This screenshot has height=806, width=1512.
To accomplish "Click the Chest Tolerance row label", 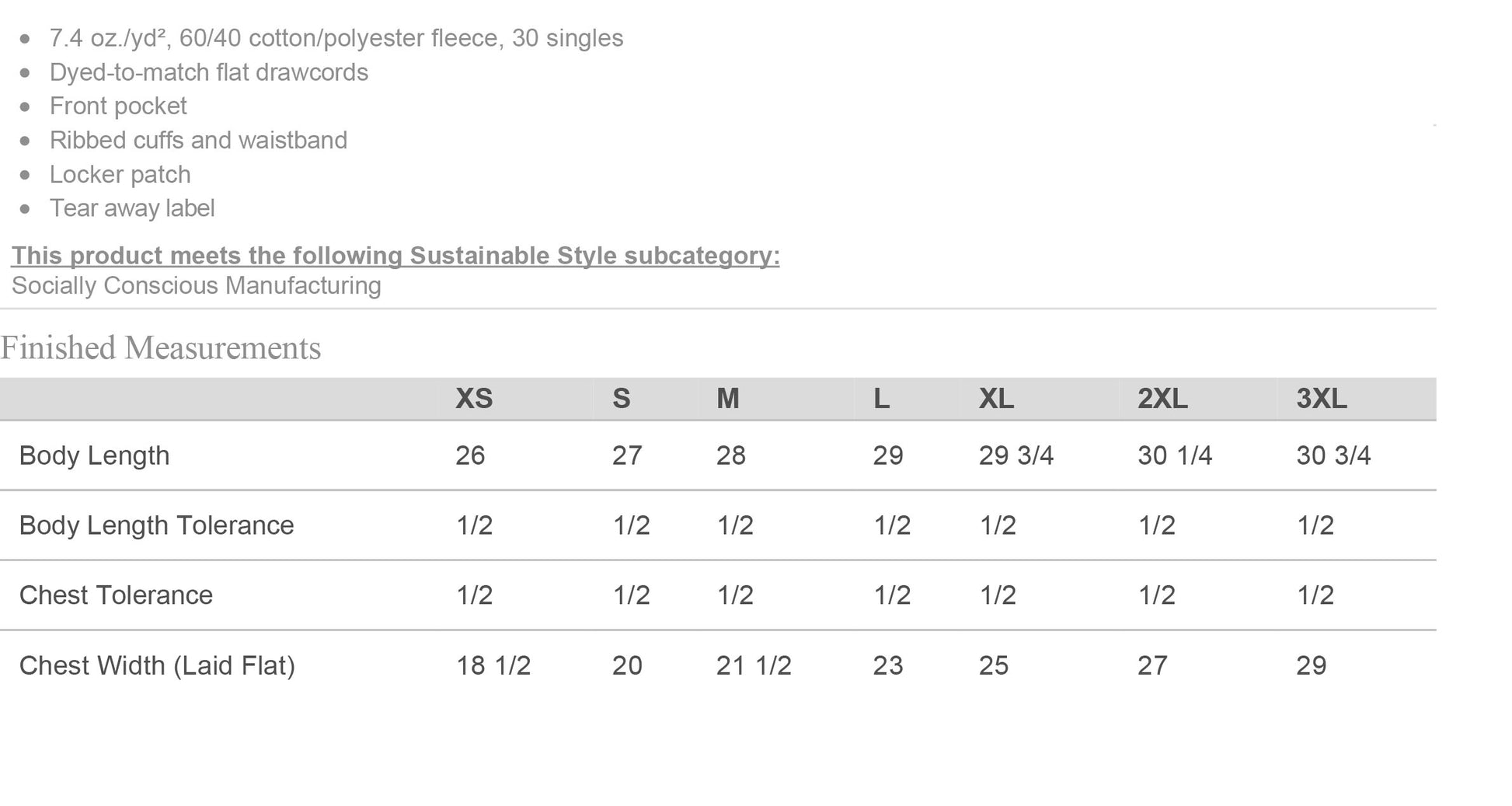I will 116,595.
